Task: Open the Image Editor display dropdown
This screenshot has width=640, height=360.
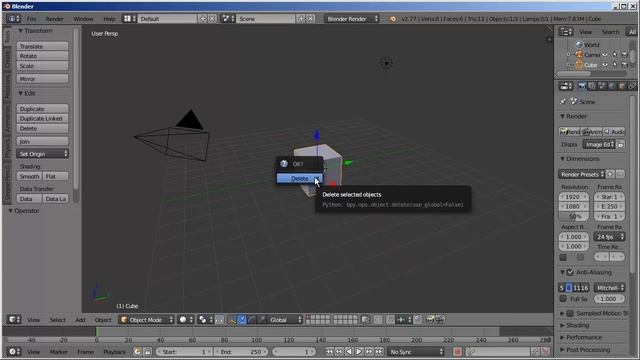Action: pyautogui.click(x=599, y=144)
